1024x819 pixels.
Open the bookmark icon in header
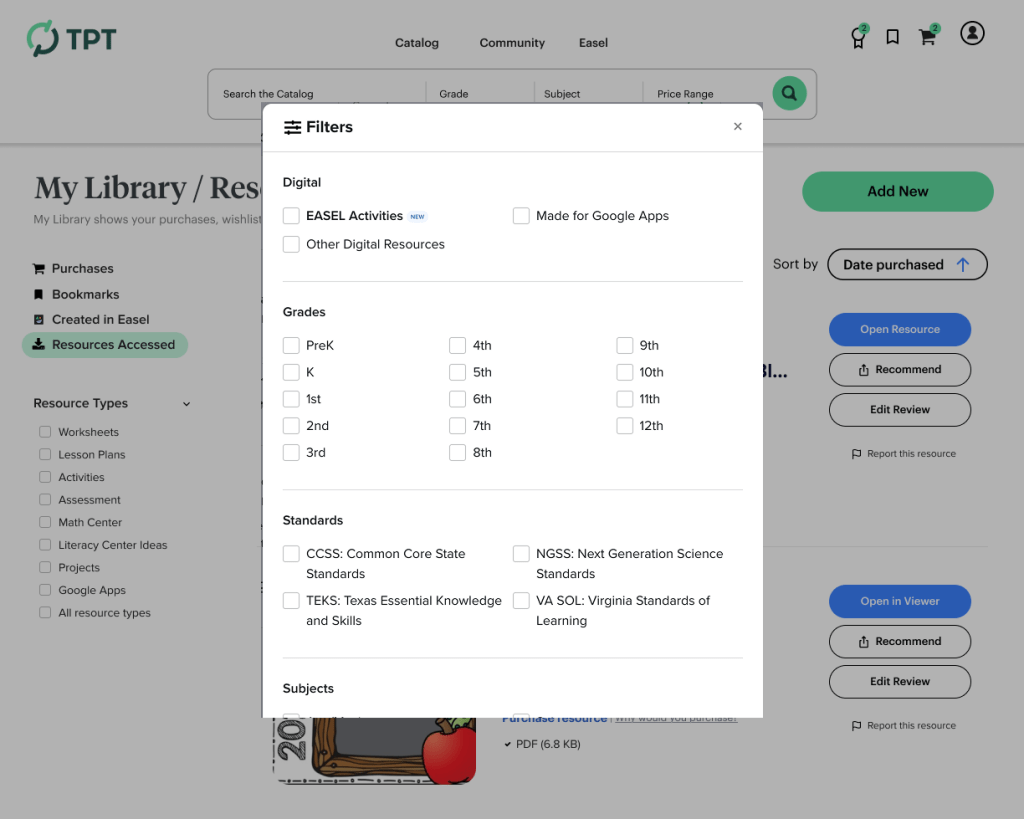pyautogui.click(x=892, y=37)
